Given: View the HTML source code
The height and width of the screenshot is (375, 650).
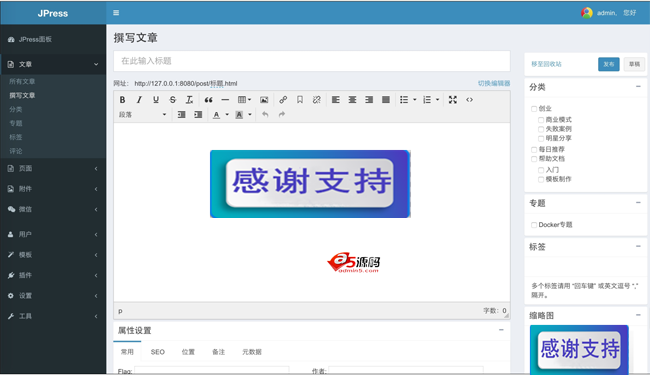Looking at the screenshot, I should (469, 100).
